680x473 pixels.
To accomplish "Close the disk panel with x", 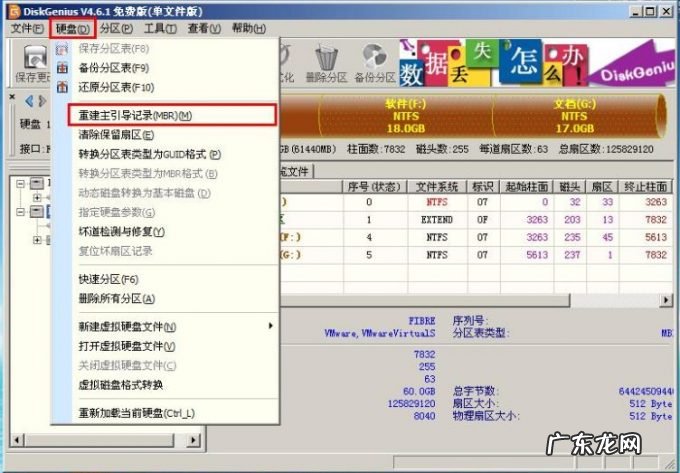I will [x=12, y=97].
